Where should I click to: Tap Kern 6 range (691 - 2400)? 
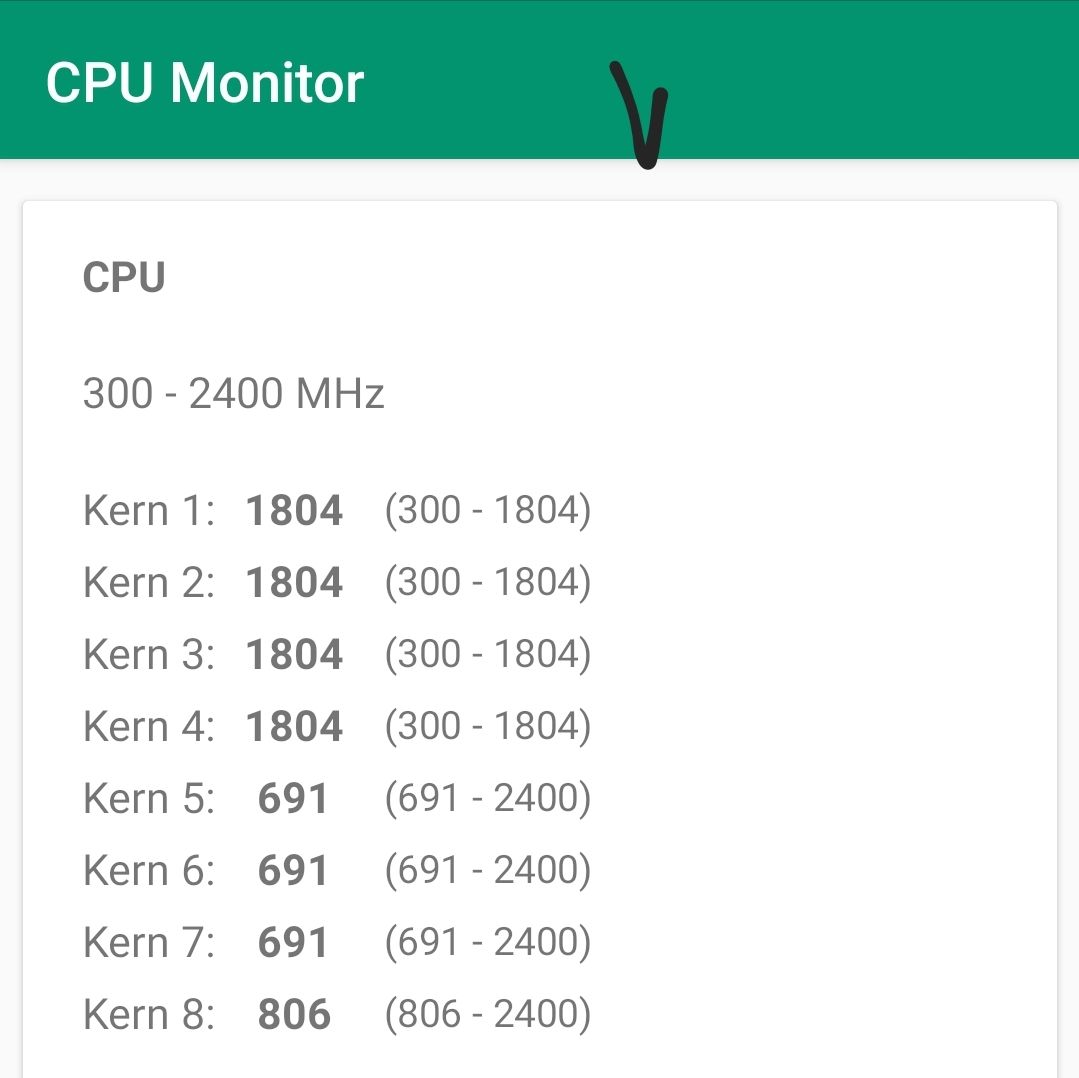click(x=488, y=871)
